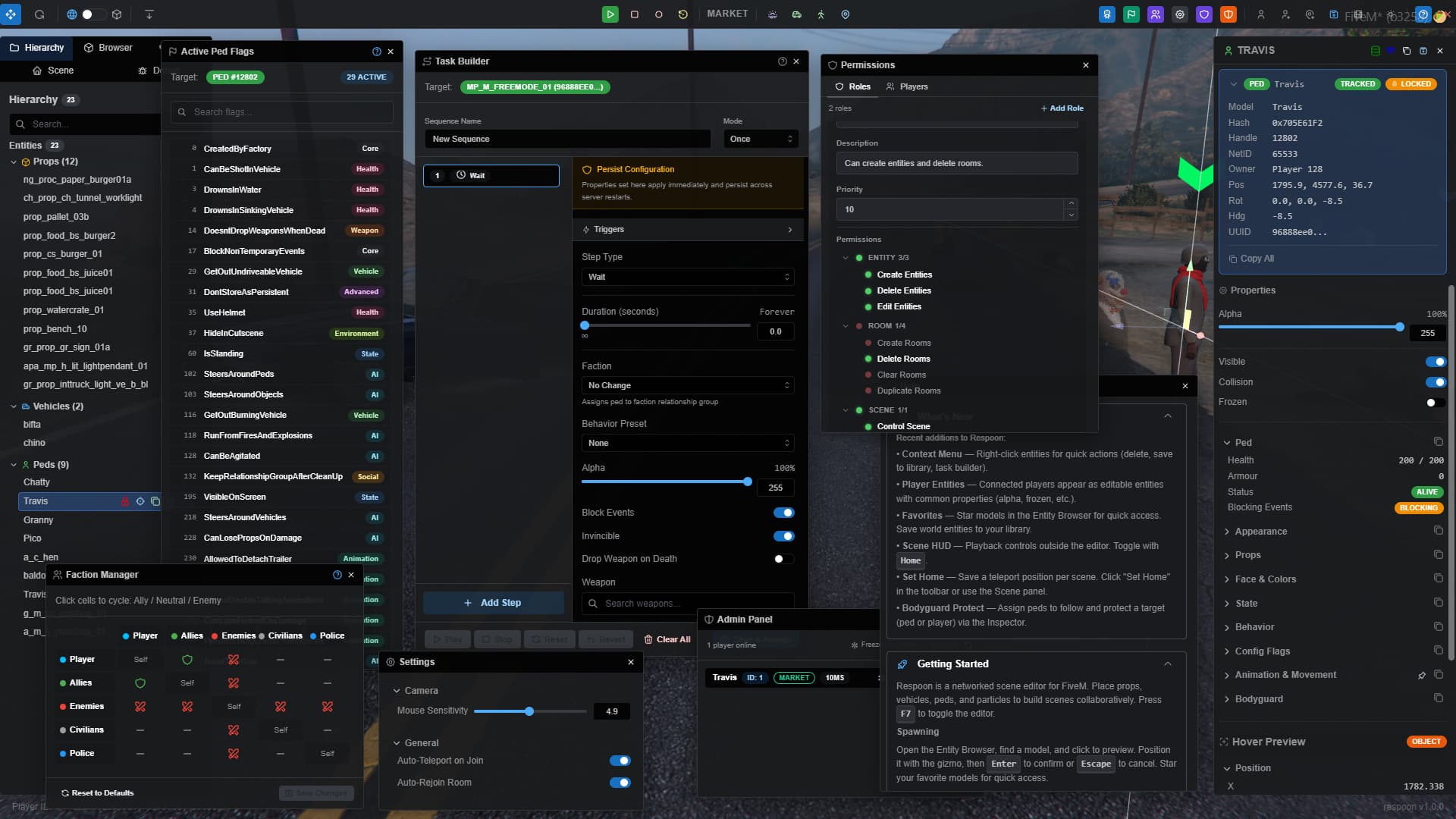Open the Browser tab
1456x819 pixels.
pos(108,48)
